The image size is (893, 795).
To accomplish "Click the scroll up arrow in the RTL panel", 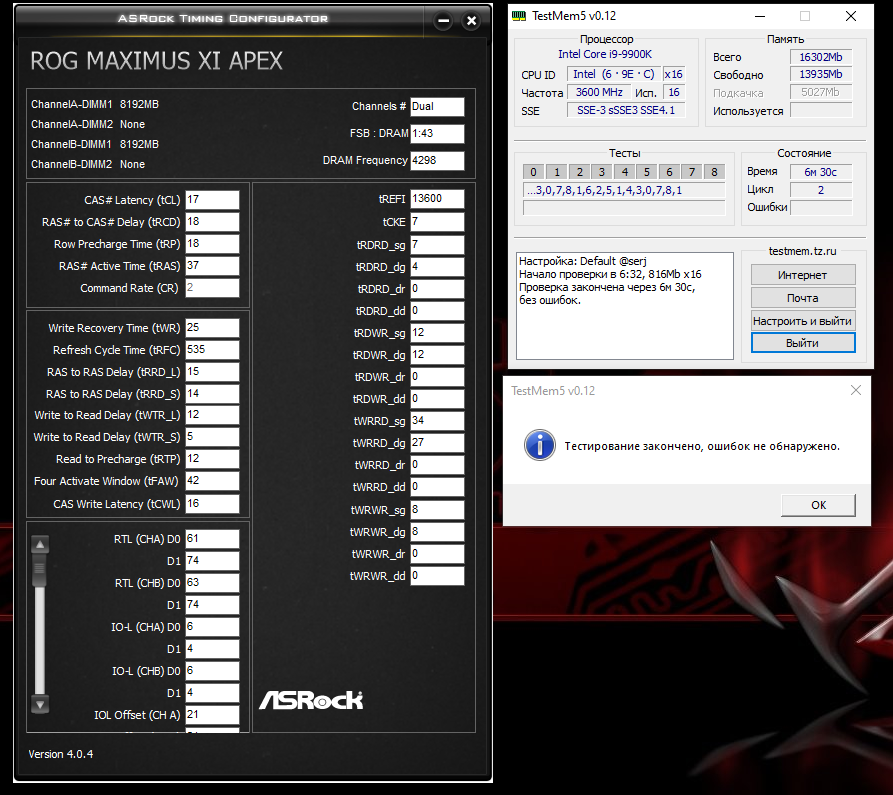I will [40, 544].
